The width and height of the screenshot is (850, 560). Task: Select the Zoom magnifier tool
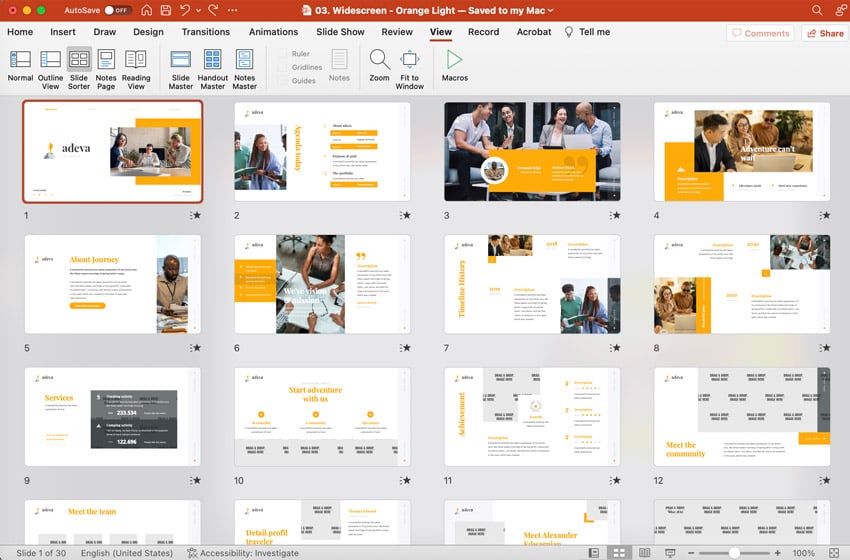point(379,65)
